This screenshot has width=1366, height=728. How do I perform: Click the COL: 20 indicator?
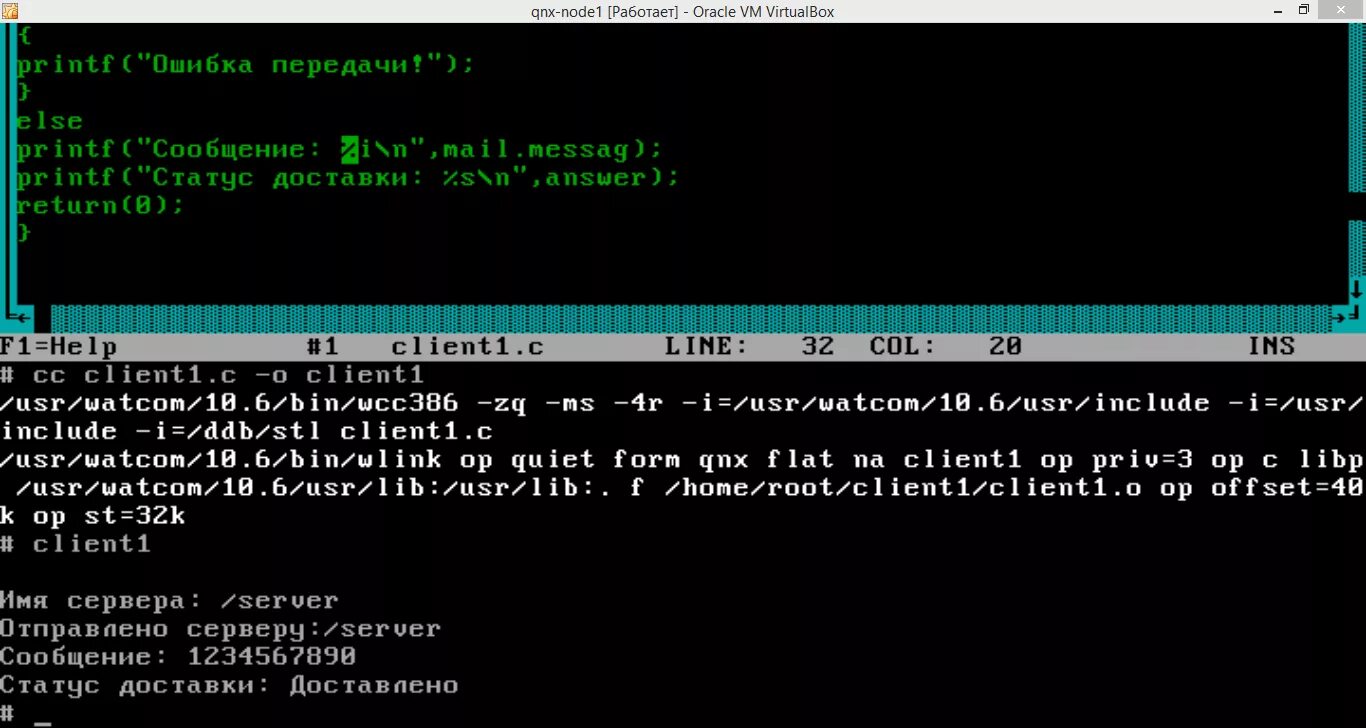(x=945, y=347)
